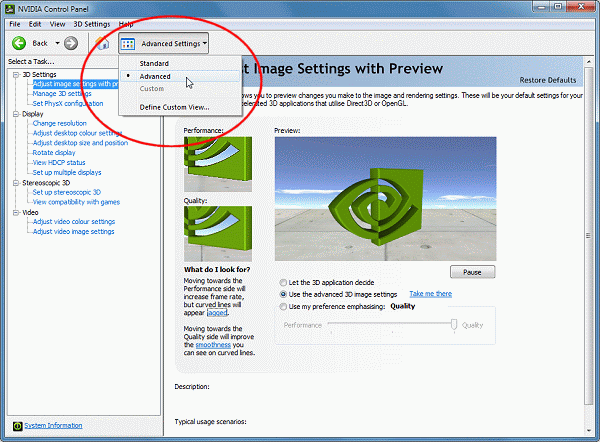Click the Advanced Settings view icon
The image size is (600, 442).
click(x=128, y=44)
